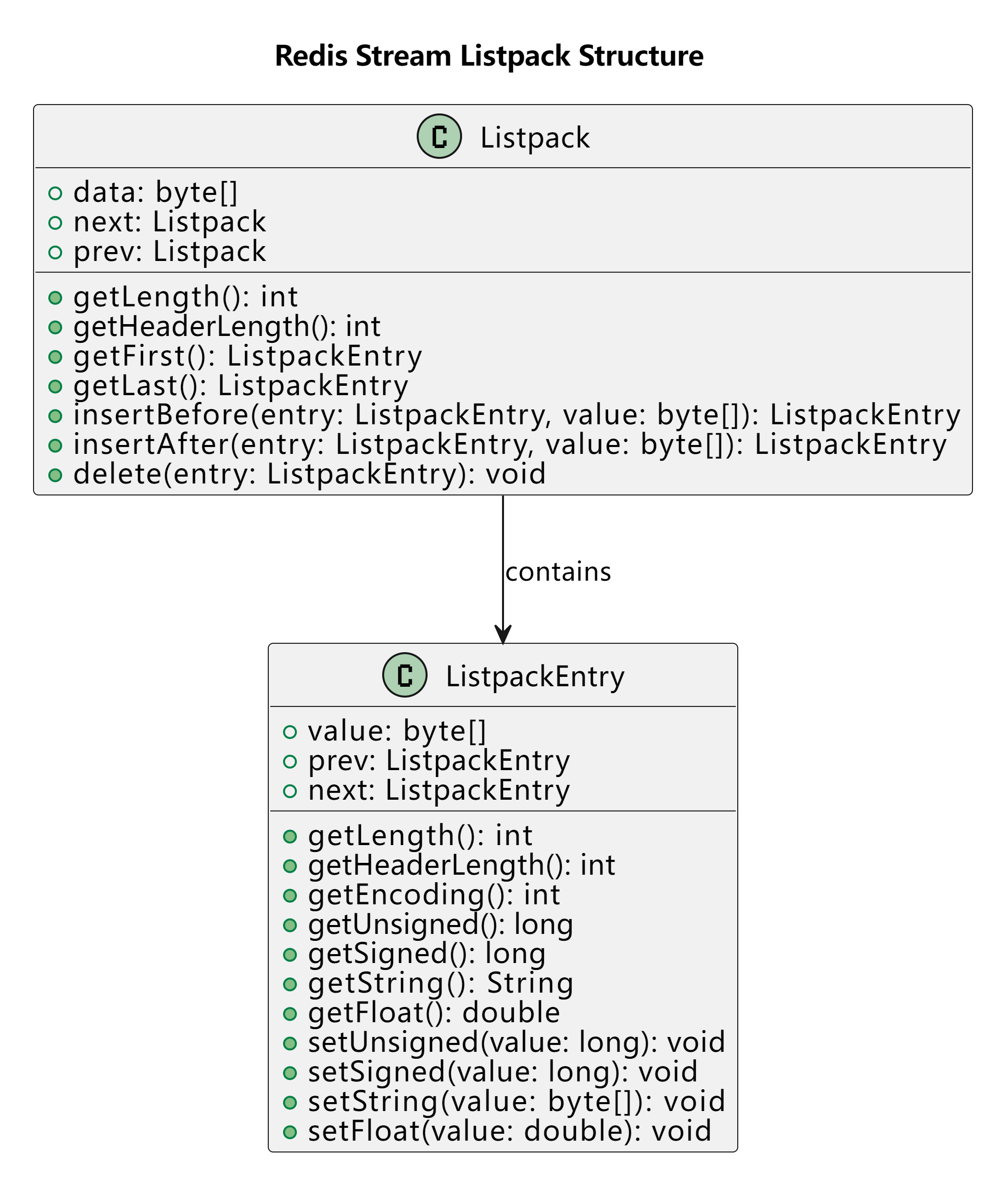Viewport: 1008px width, 1186px height.
Task: Select text value: byte[]
Action: tap(397, 732)
